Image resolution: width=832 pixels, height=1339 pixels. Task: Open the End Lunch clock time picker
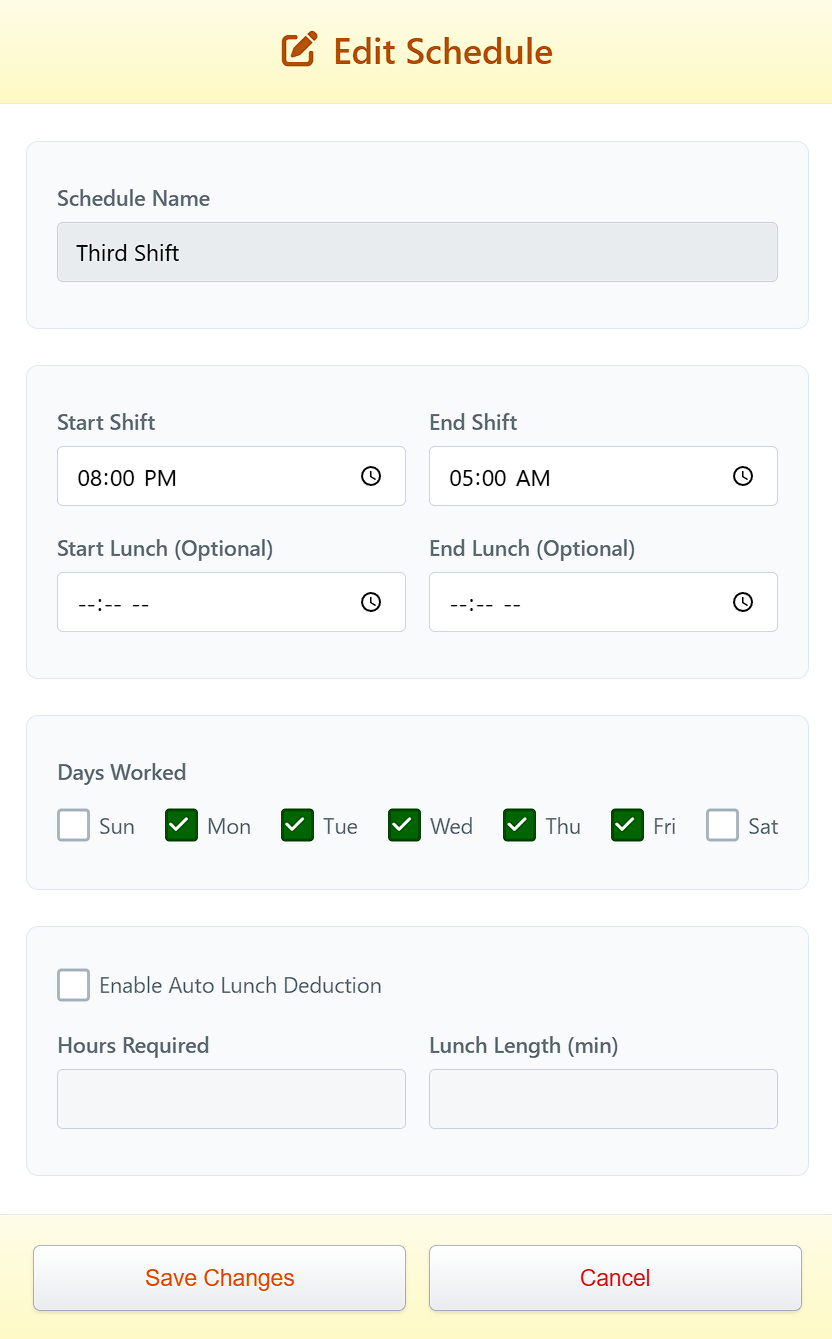[742, 602]
